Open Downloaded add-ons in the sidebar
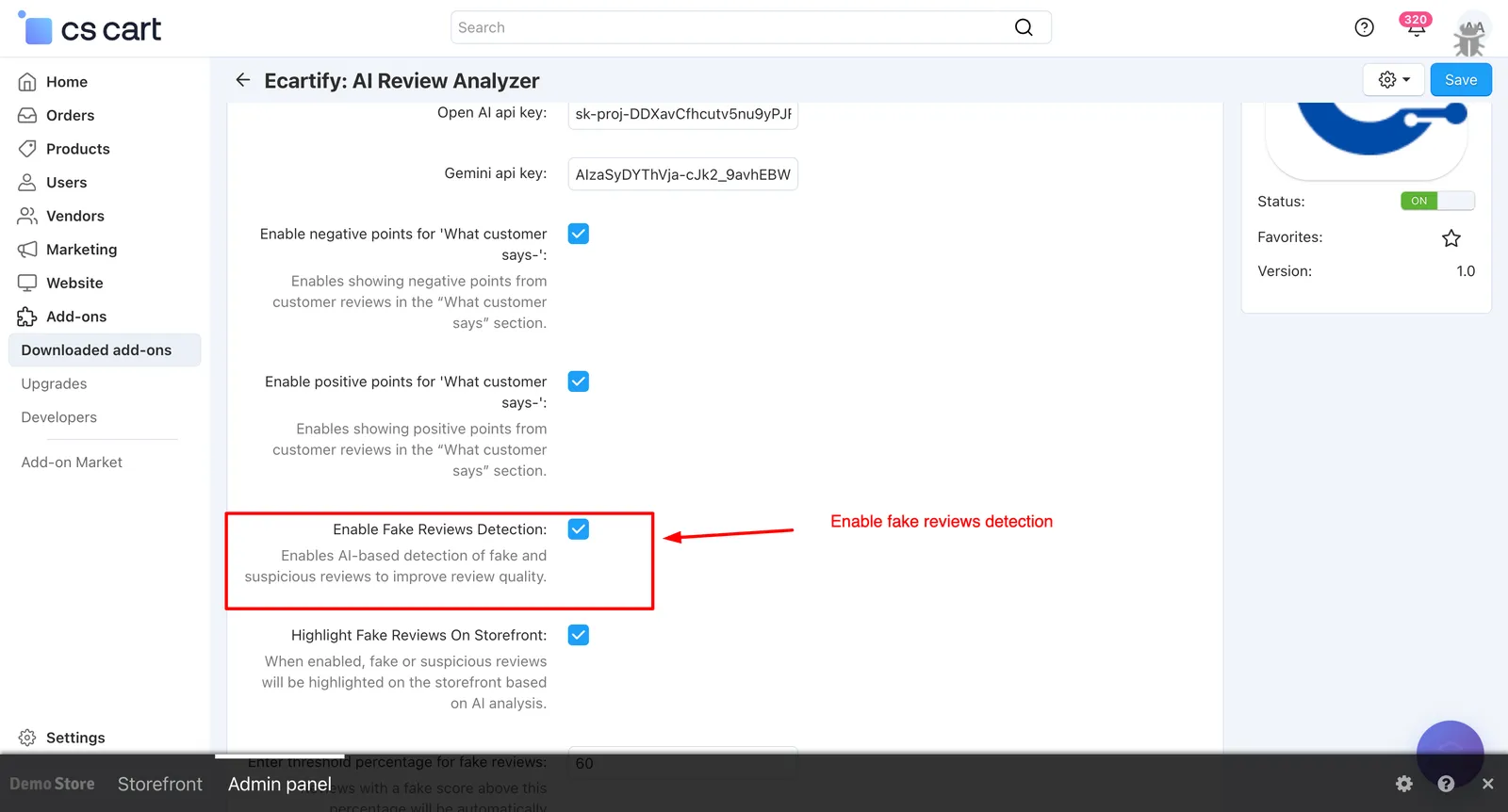The height and width of the screenshot is (812, 1508). coord(105,350)
